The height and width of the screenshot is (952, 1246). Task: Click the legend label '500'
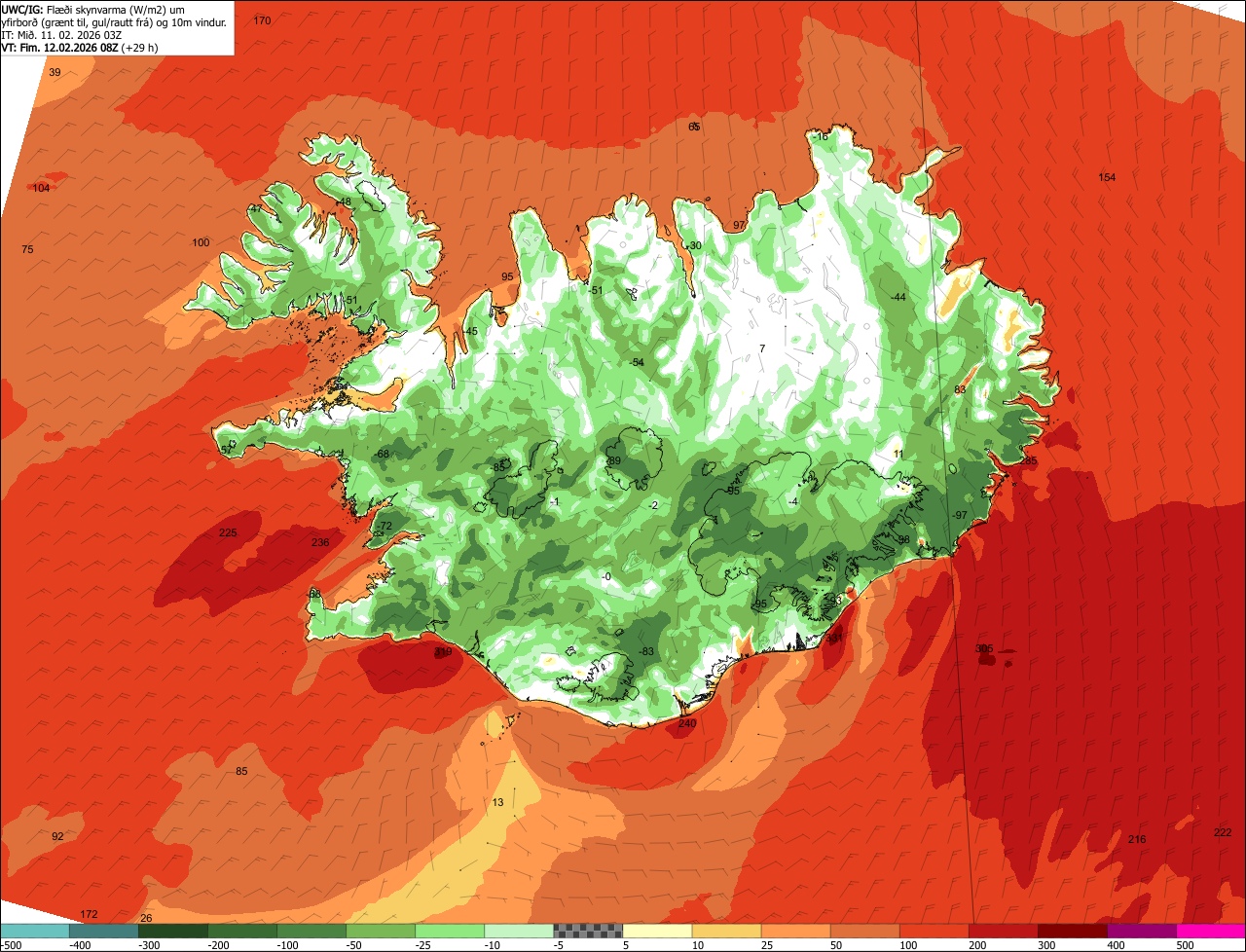pyautogui.click(x=1187, y=945)
